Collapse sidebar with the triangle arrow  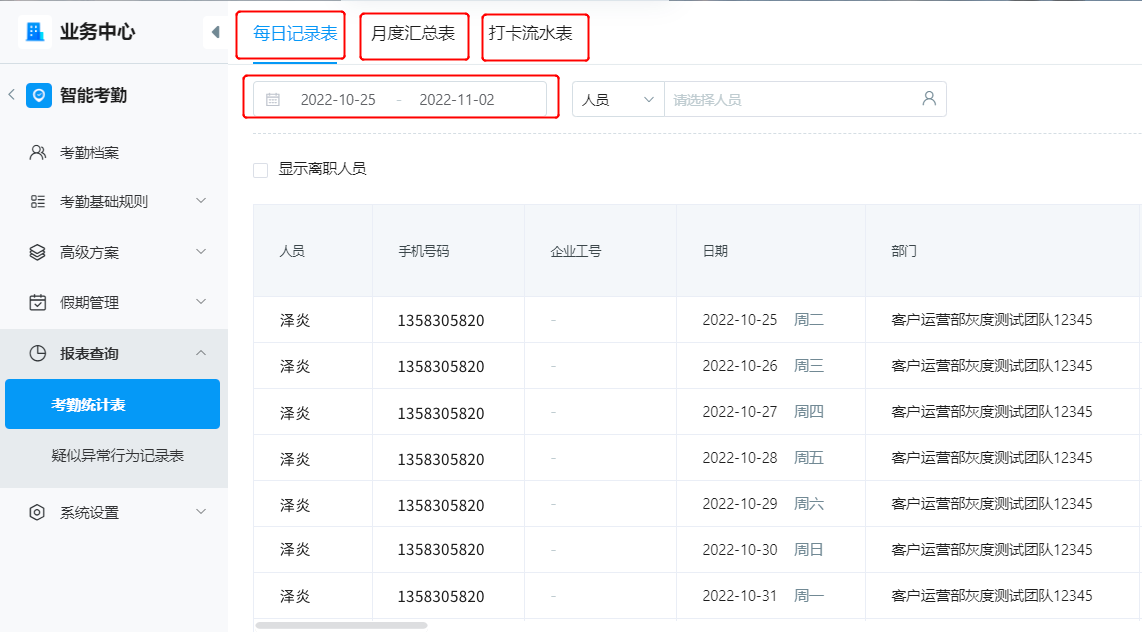[216, 32]
